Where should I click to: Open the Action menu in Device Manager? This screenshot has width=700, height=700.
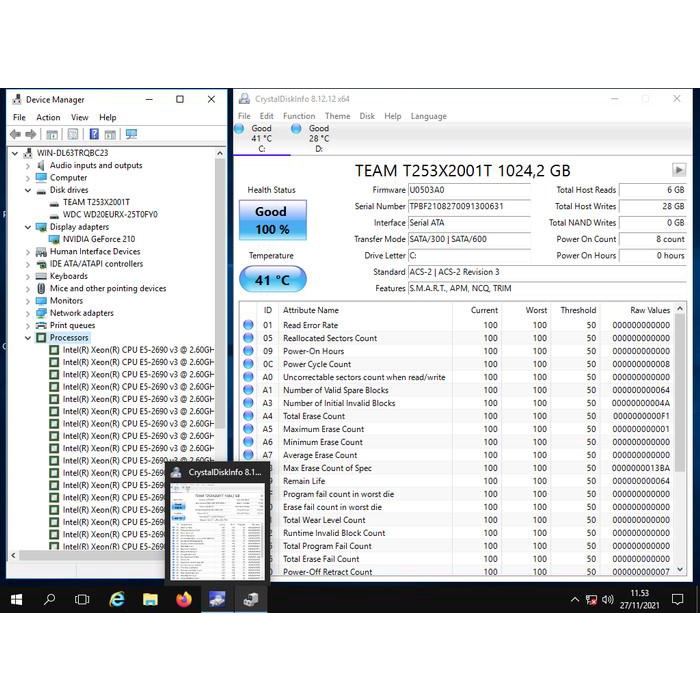pos(48,117)
